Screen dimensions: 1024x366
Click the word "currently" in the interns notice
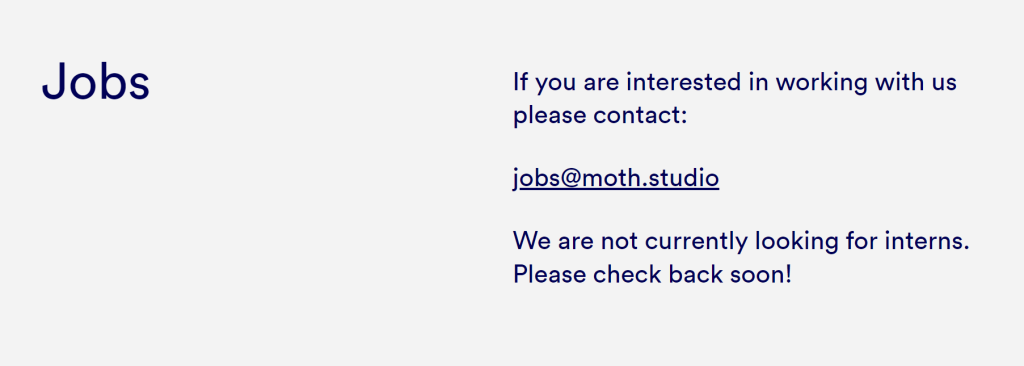(696, 243)
